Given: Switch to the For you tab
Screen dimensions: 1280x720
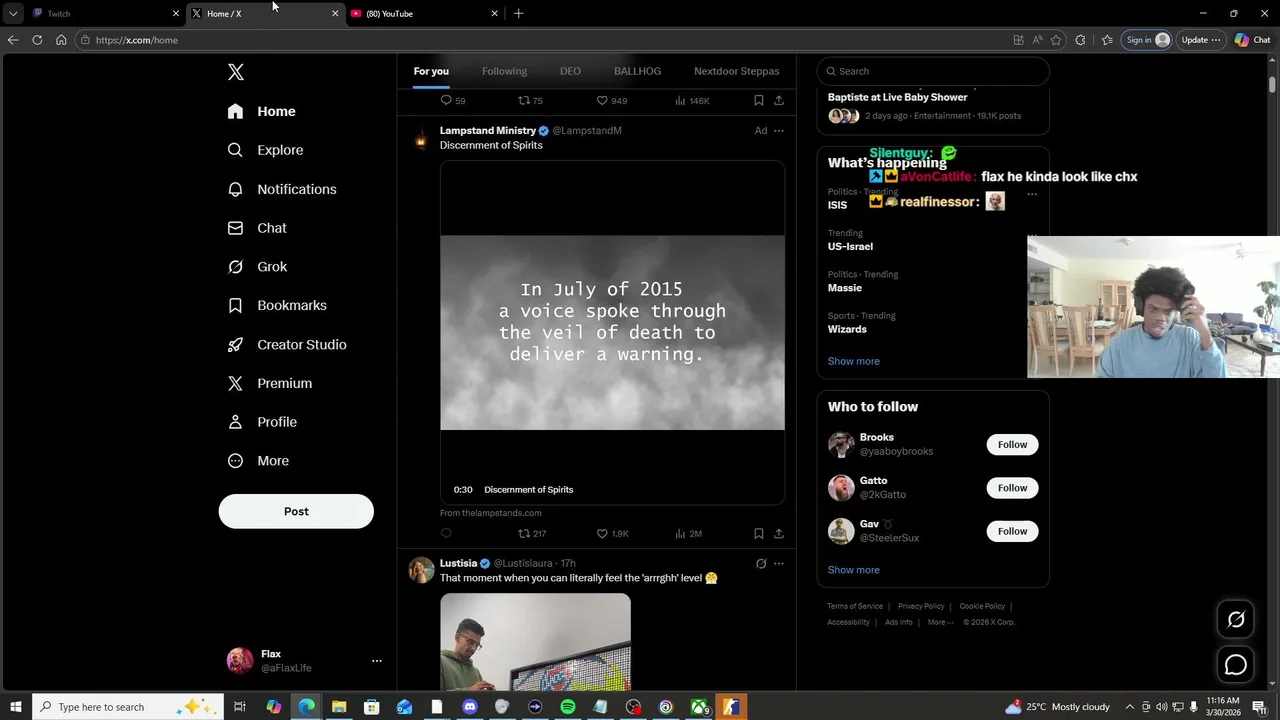Looking at the screenshot, I should [x=431, y=71].
